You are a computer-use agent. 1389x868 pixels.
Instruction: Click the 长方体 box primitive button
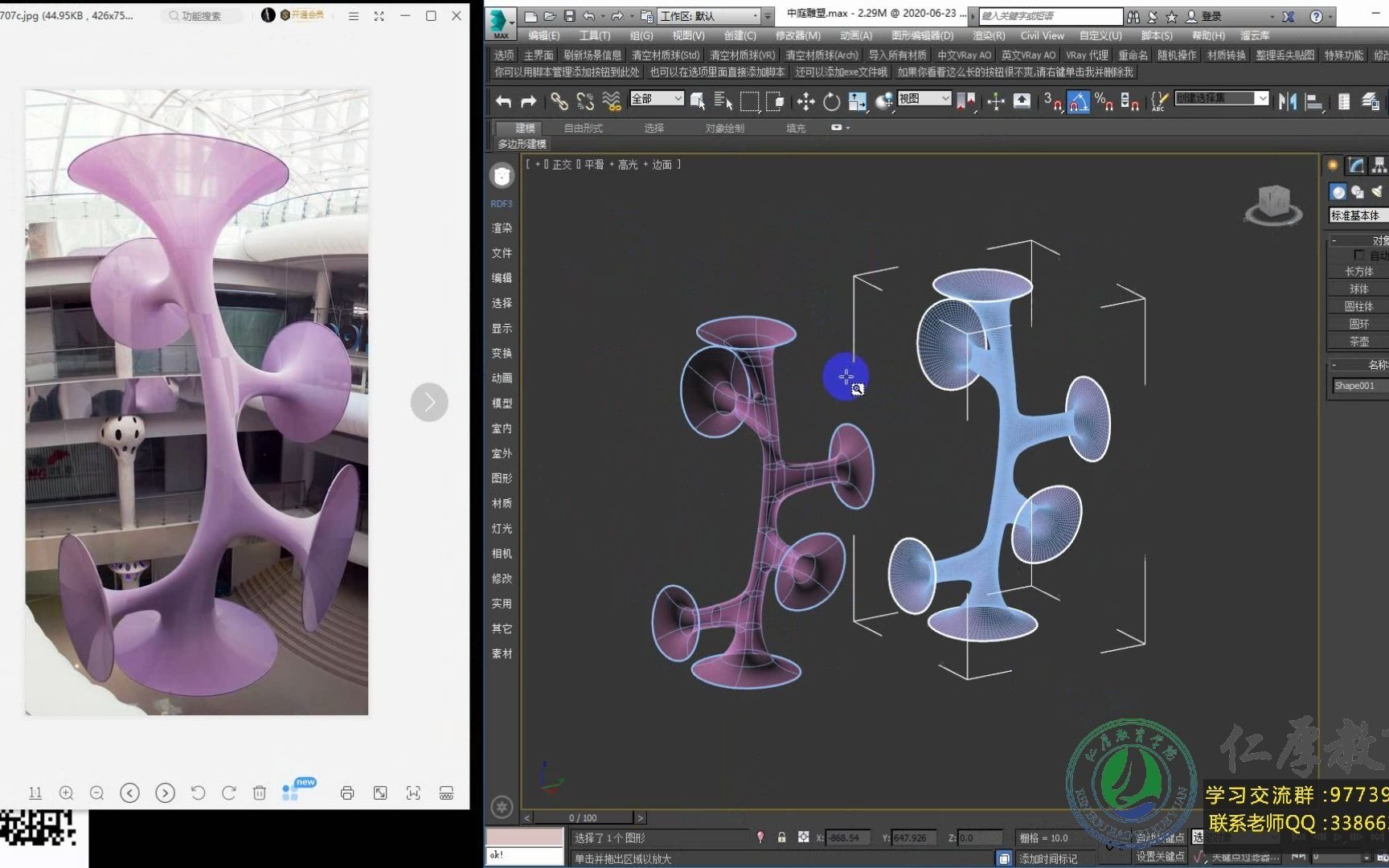click(1359, 272)
